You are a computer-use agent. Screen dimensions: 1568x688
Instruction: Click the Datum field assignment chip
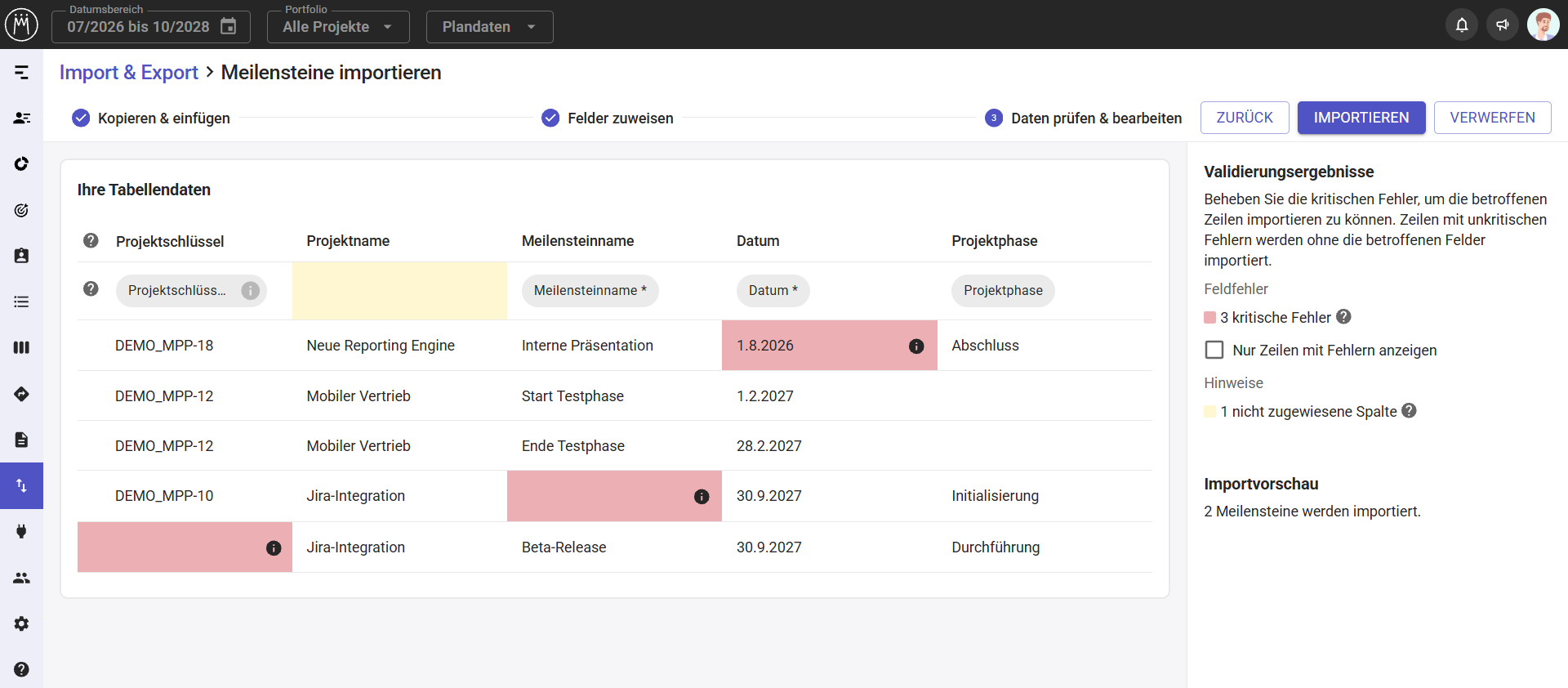click(773, 291)
